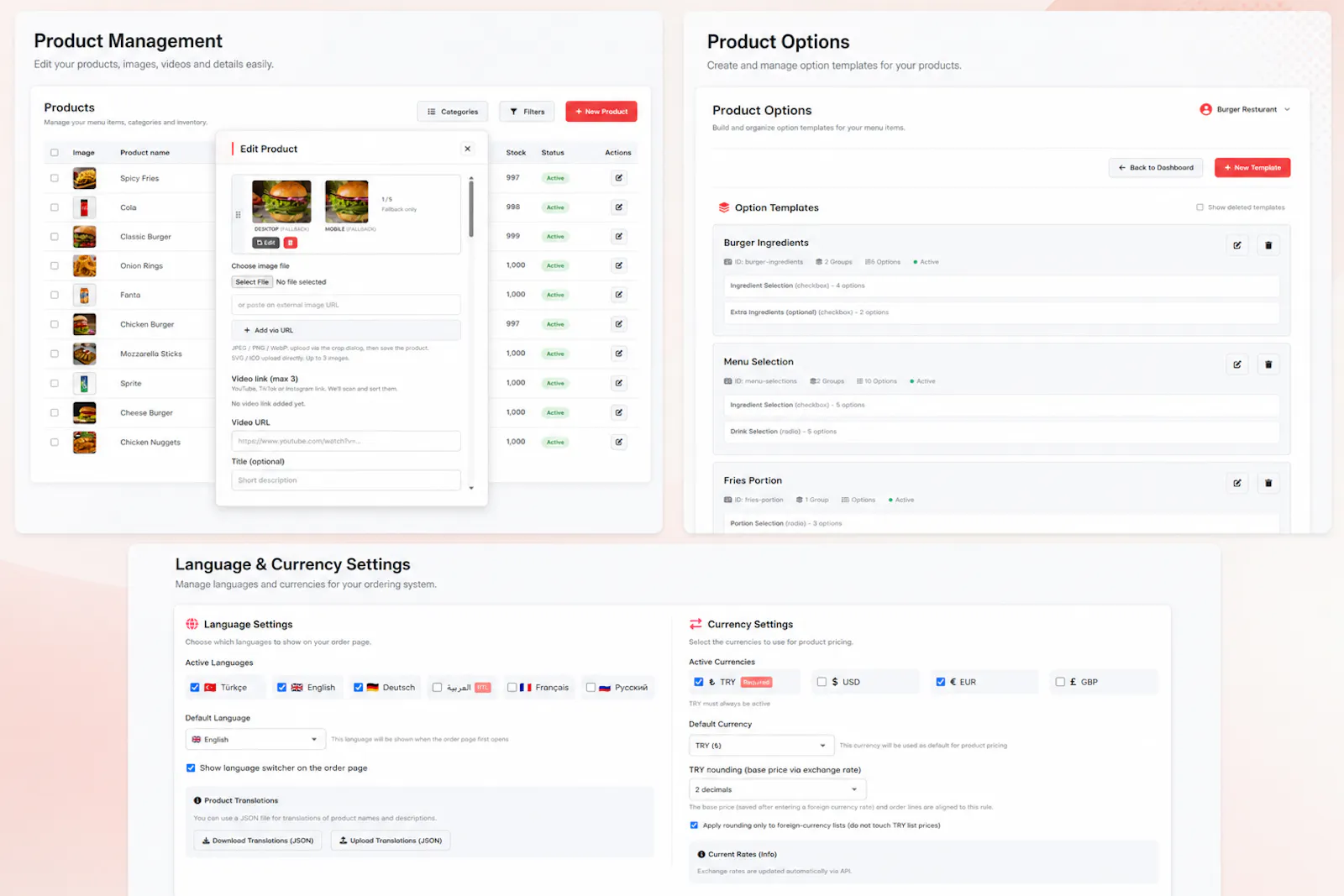The width and height of the screenshot is (1344, 896).
Task: Click the Currency Settings exchange icon
Action: pos(696,624)
